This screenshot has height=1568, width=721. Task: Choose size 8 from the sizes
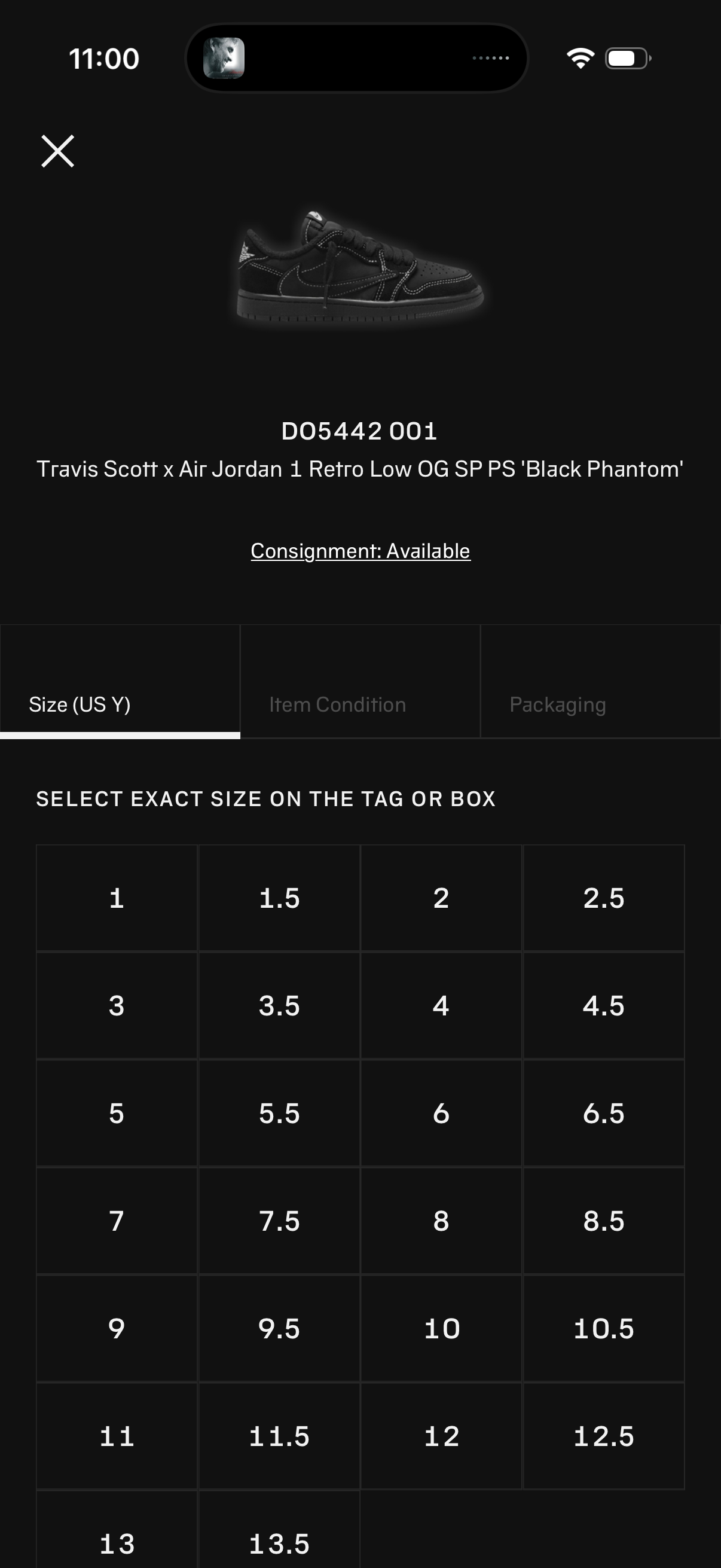(441, 1222)
